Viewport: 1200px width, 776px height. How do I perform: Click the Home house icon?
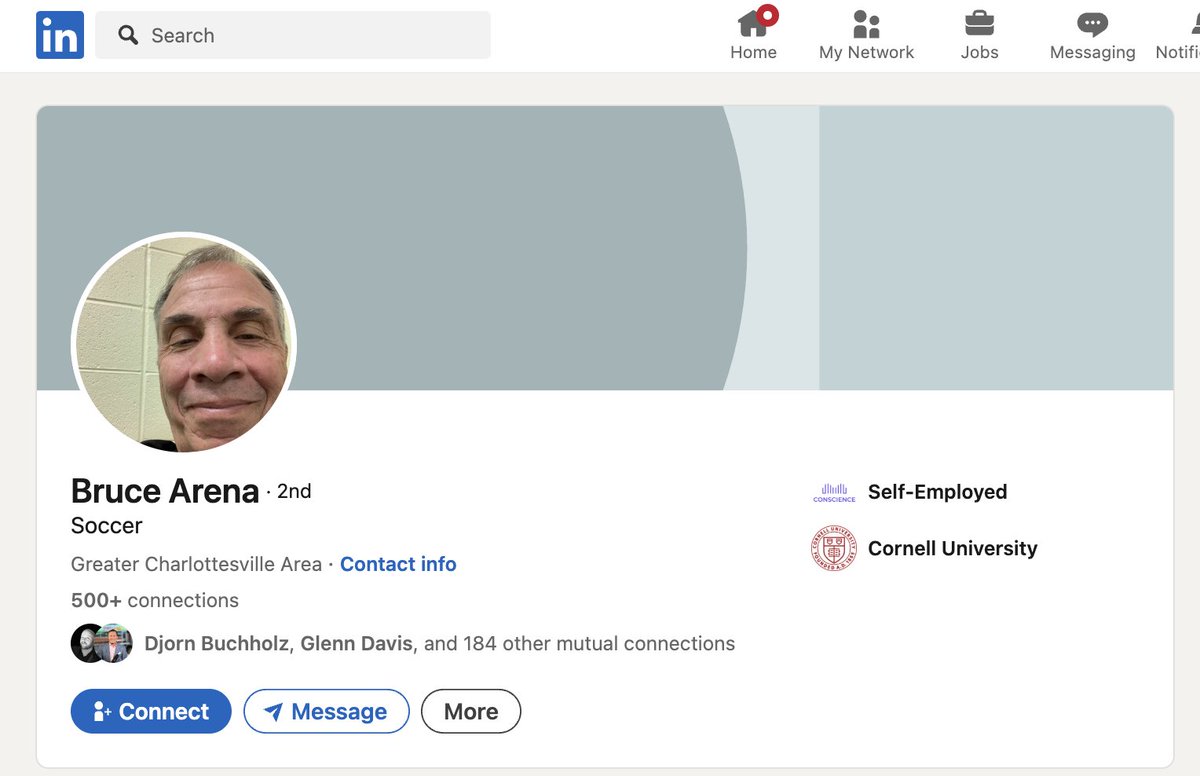[753, 23]
